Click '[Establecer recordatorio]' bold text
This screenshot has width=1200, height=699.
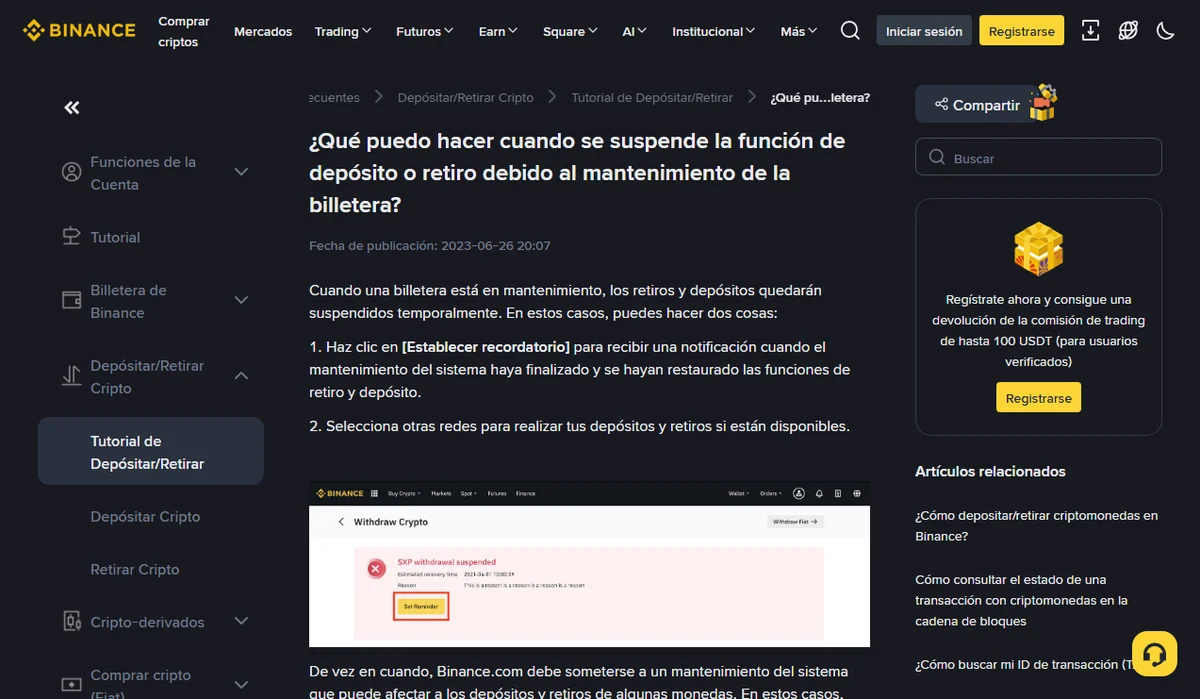[x=486, y=347]
